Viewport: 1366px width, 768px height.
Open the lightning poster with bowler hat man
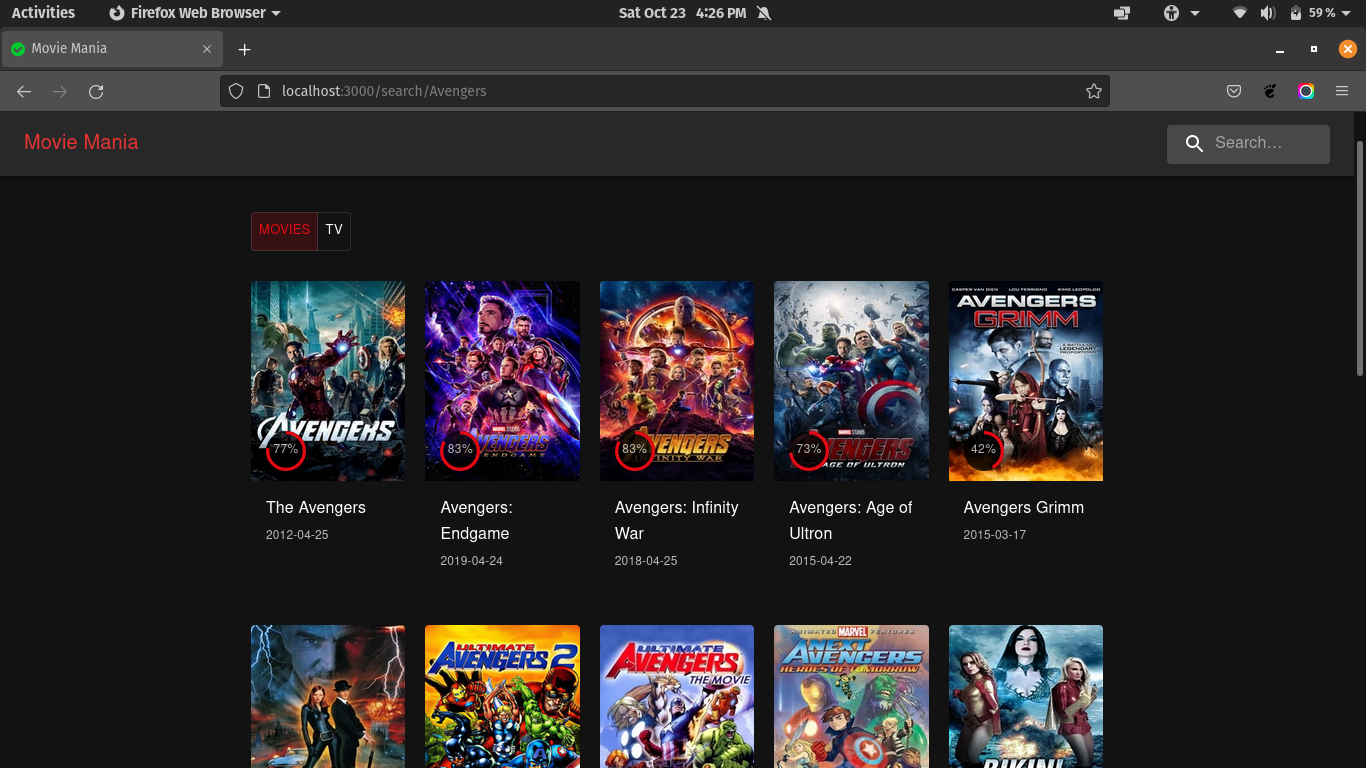328,697
